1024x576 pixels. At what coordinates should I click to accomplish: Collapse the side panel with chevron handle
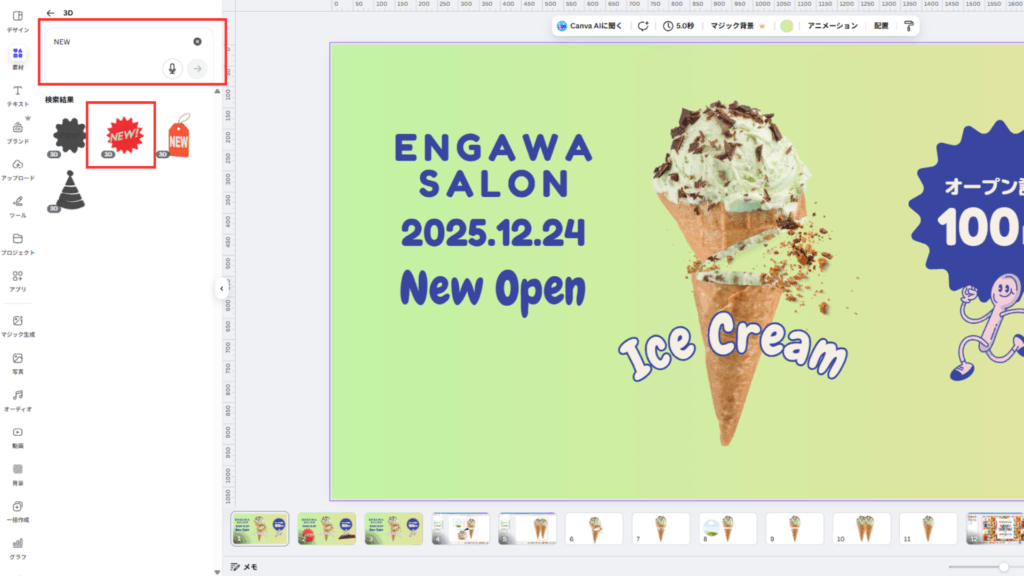pos(221,289)
